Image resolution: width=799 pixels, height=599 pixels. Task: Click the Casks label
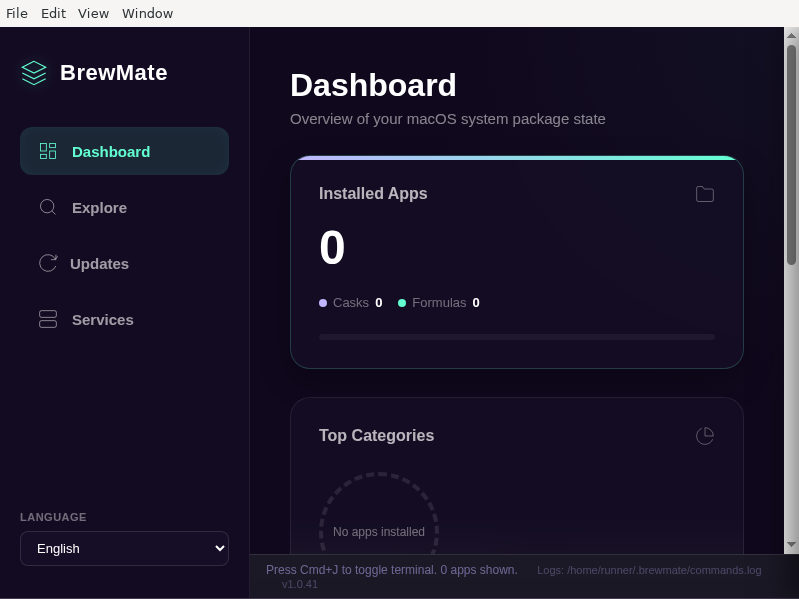pos(351,303)
